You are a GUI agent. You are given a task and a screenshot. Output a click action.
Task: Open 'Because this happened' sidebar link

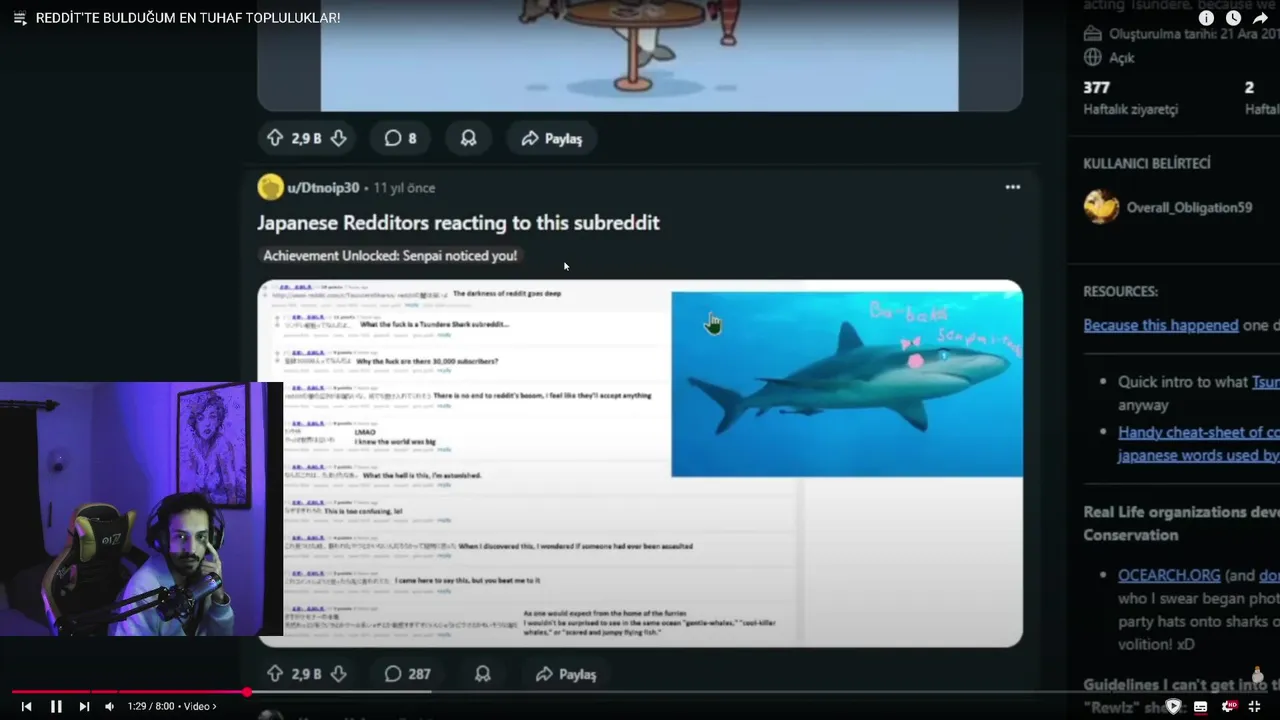(1161, 325)
